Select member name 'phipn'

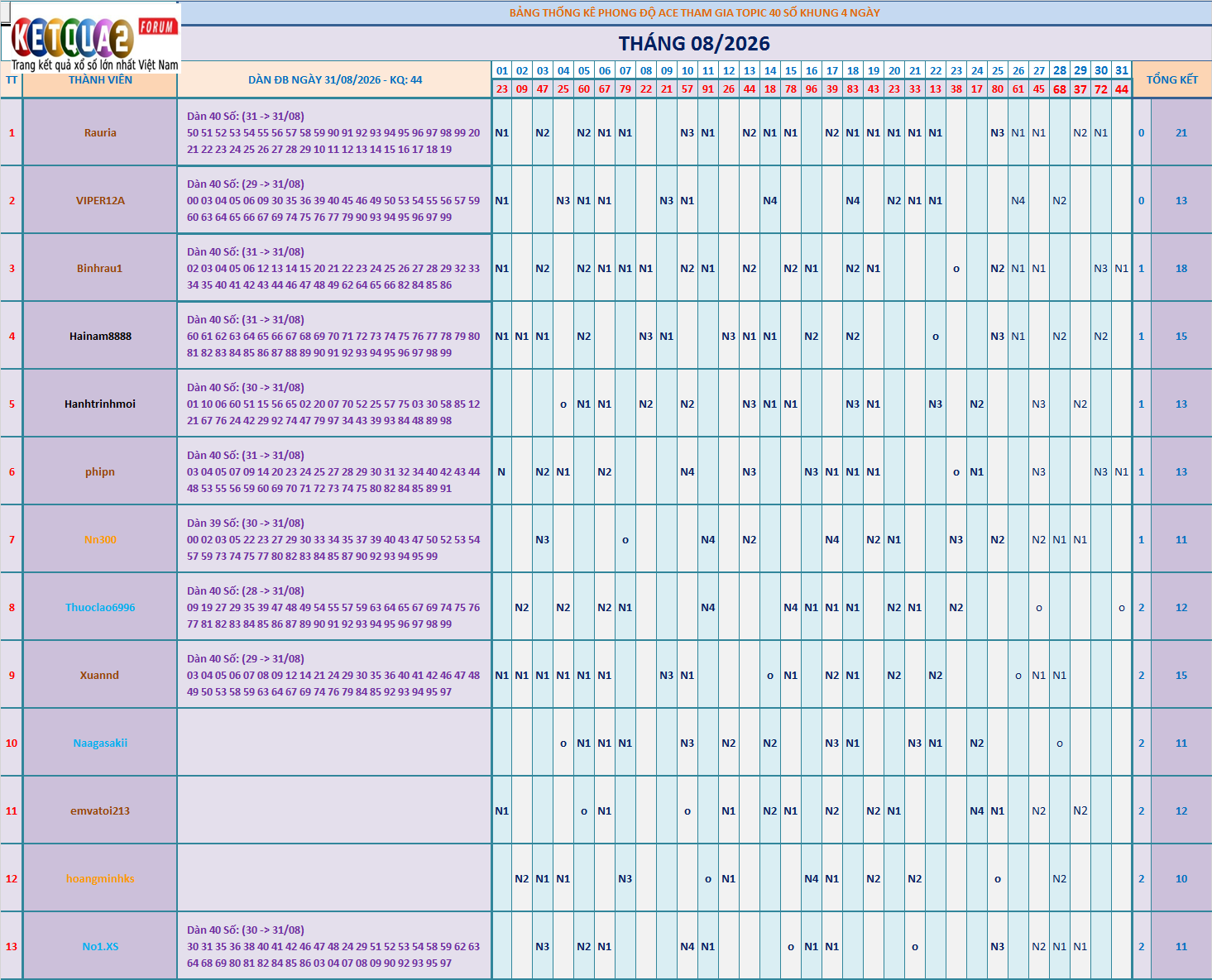point(100,472)
